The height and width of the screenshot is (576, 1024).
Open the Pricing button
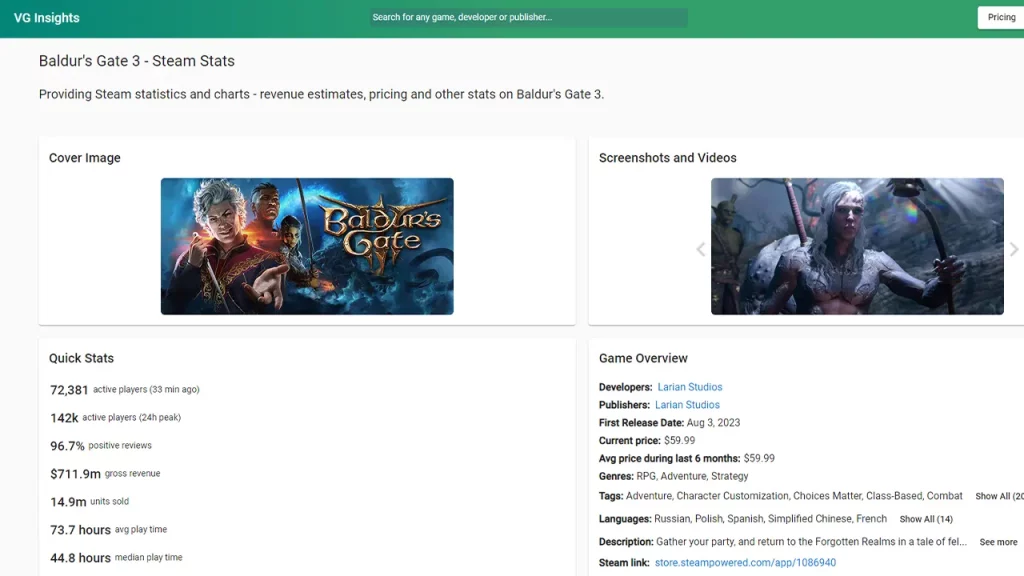(x=1000, y=18)
